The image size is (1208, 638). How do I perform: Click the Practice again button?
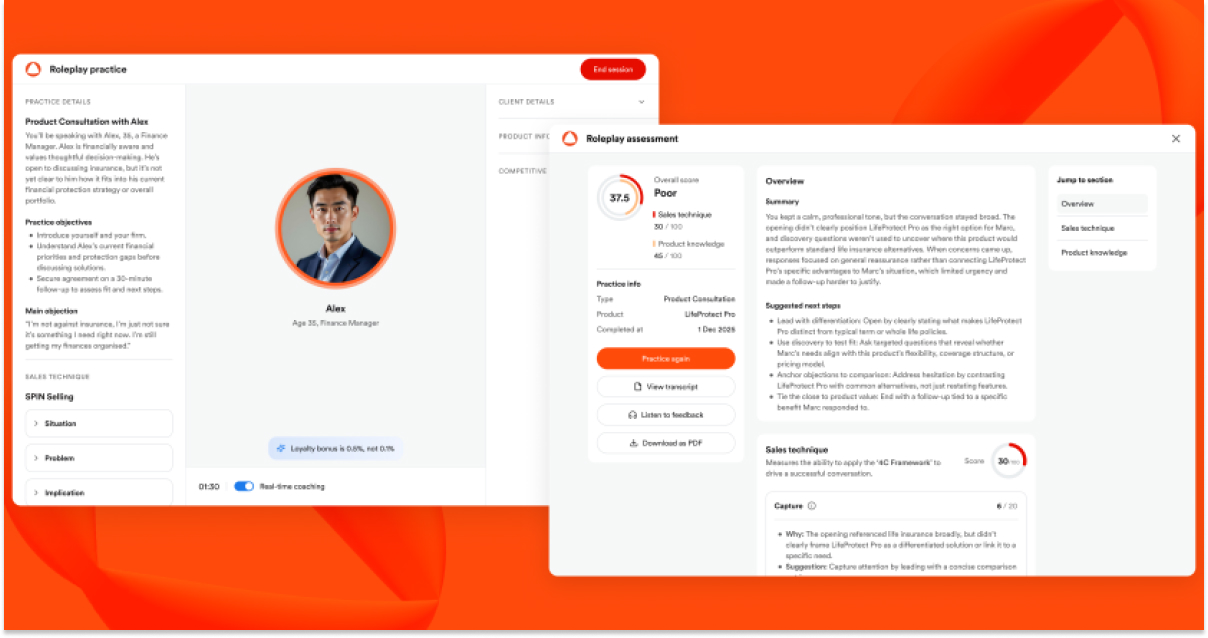pos(666,358)
